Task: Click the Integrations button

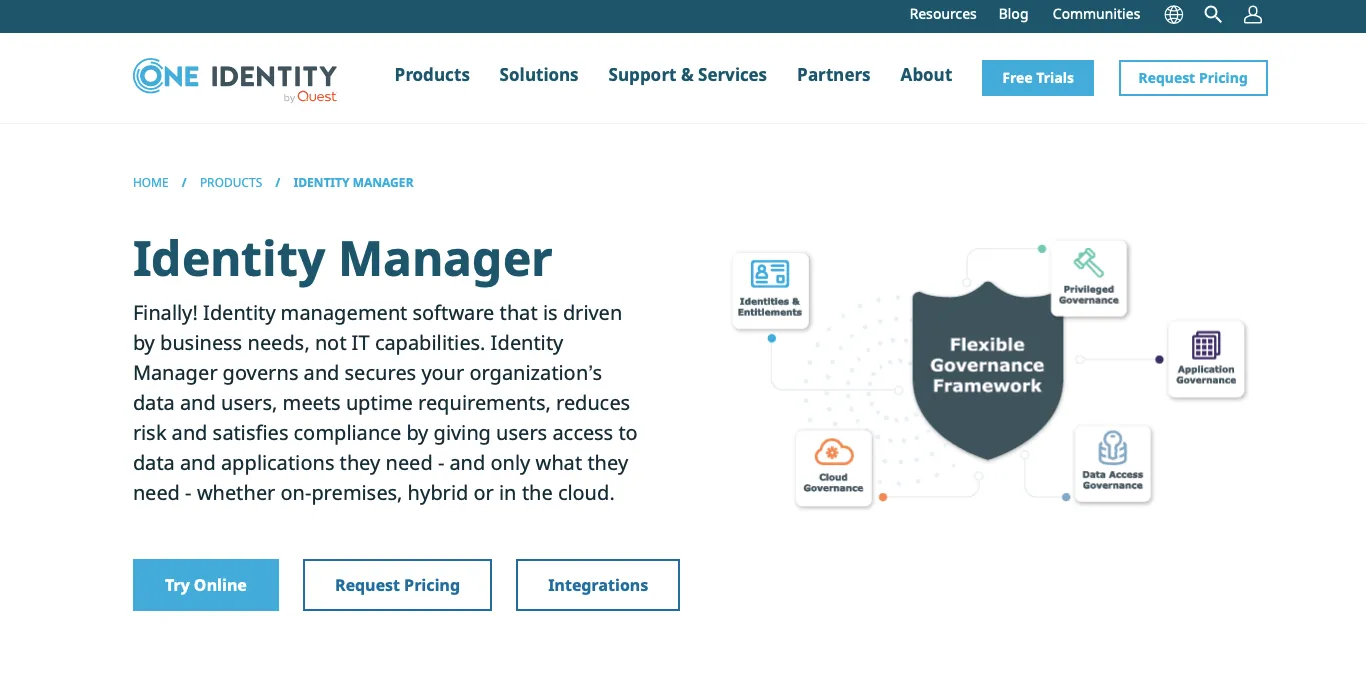Action: [x=598, y=585]
